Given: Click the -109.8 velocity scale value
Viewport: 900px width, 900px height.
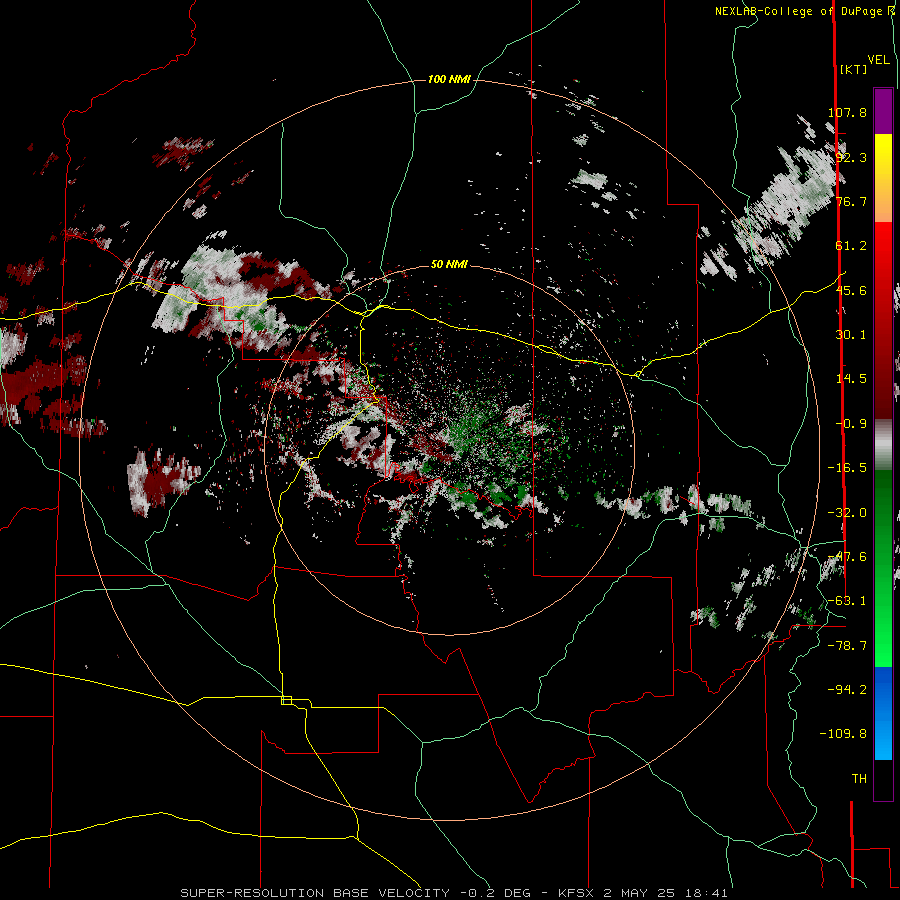Looking at the screenshot, I should 843,734.
